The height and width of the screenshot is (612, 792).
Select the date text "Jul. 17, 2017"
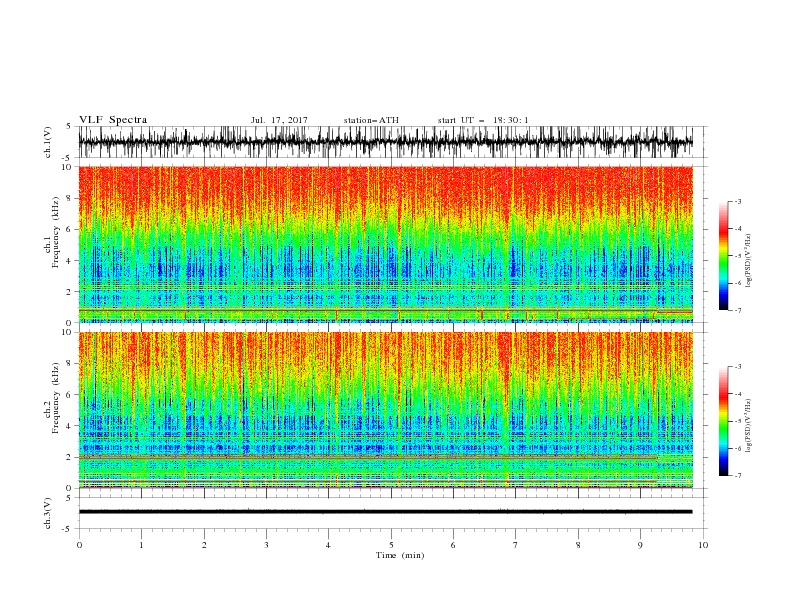279,120
